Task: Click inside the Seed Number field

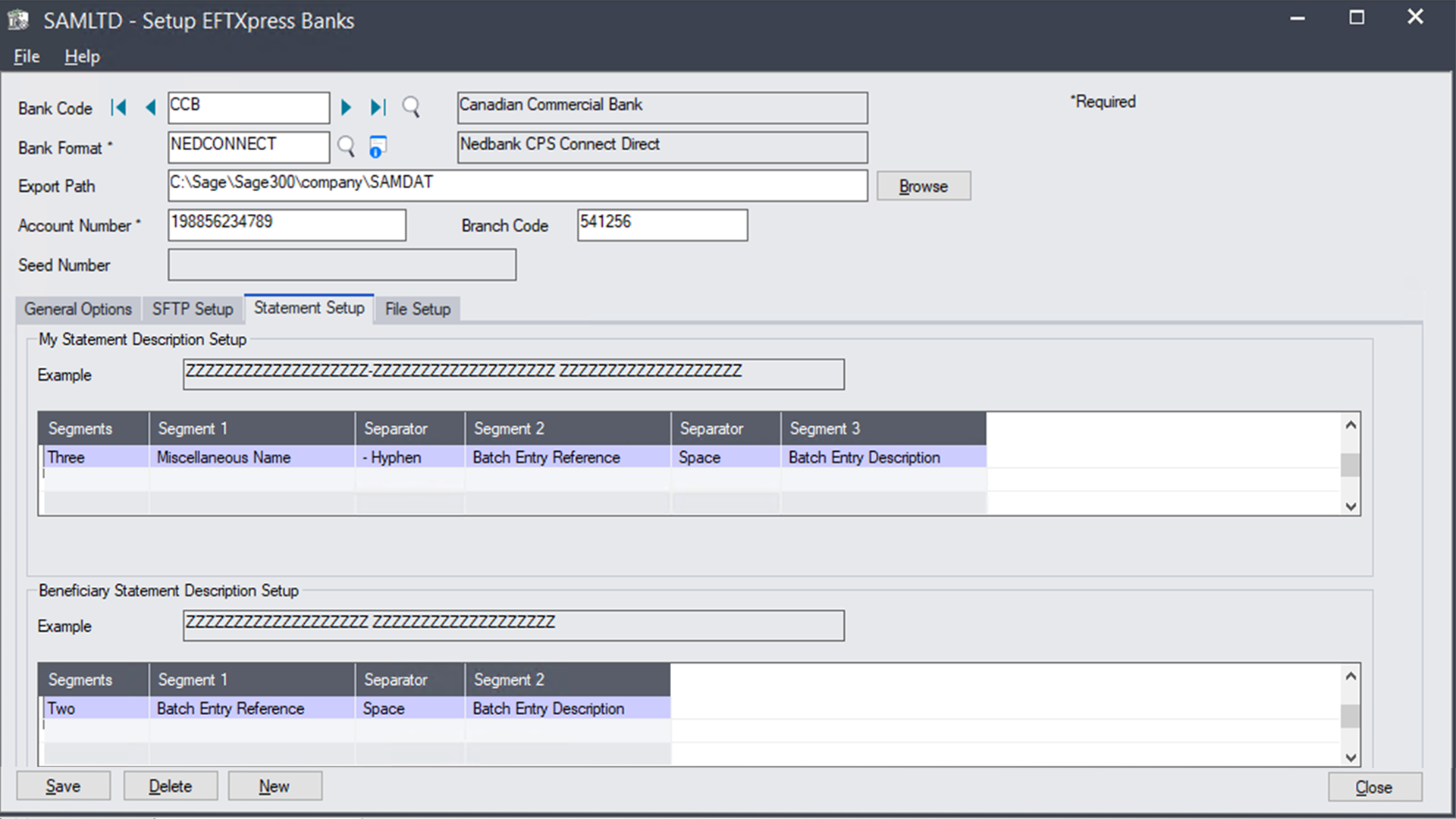Action: pos(341,265)
